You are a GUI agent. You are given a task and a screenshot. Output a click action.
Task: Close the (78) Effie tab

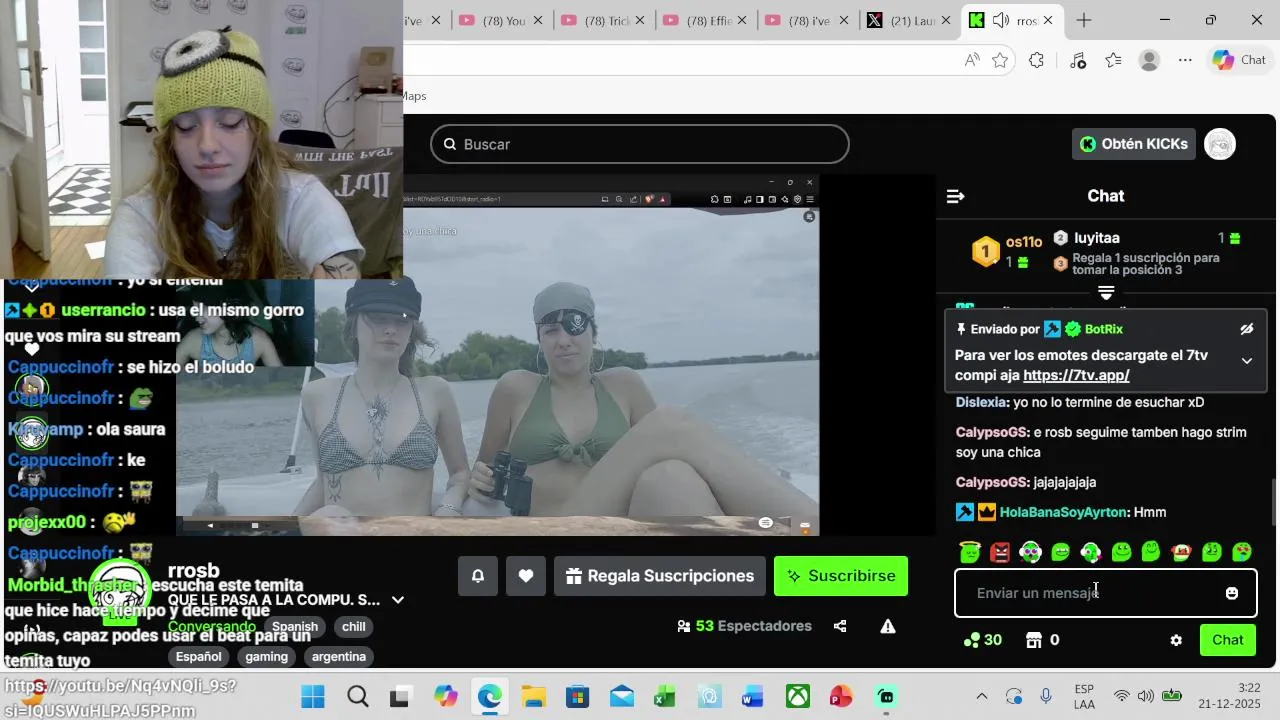743,20
